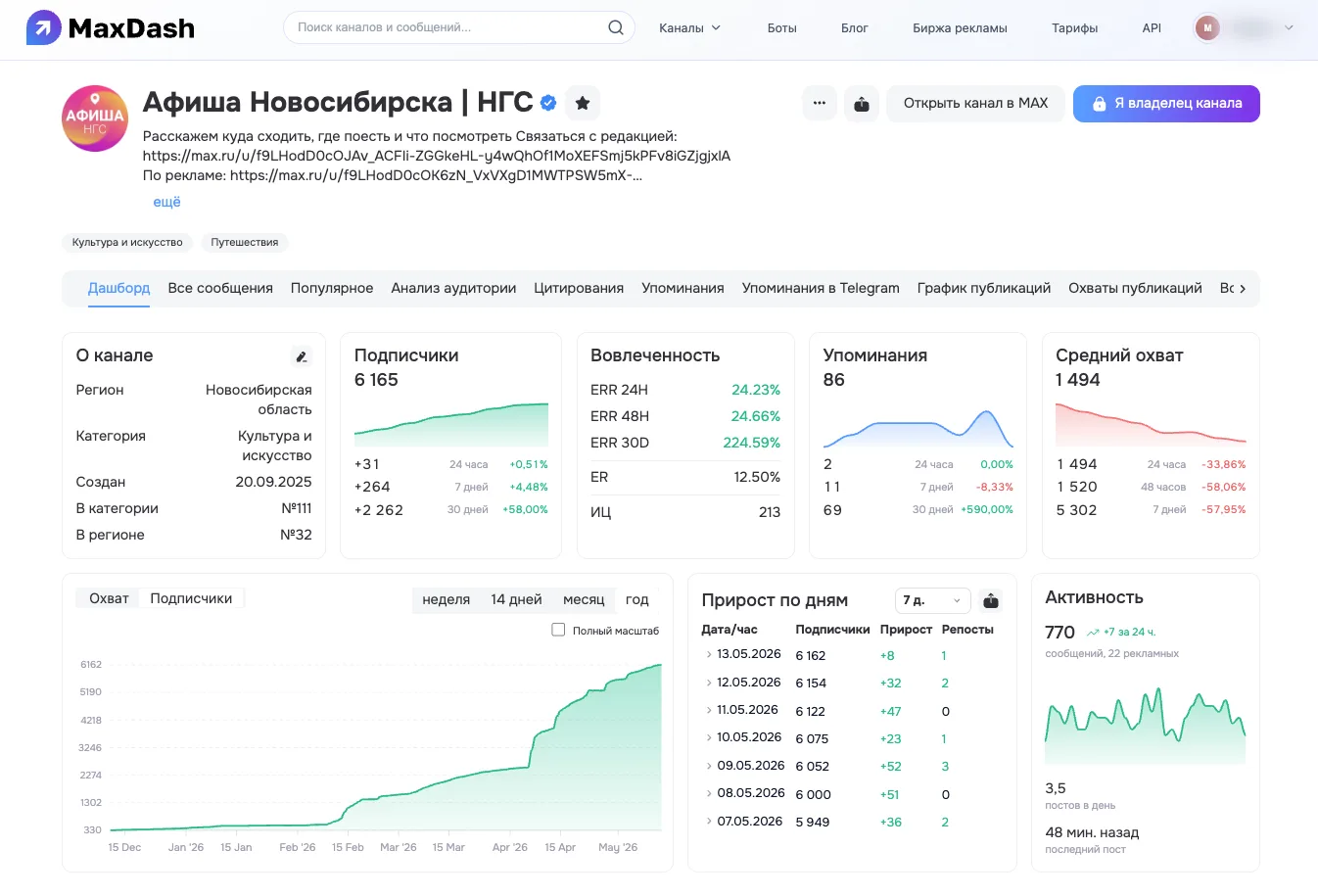Expand the 09.05.2026 row
Screen dimensions: 1318x896
[708, 766]
